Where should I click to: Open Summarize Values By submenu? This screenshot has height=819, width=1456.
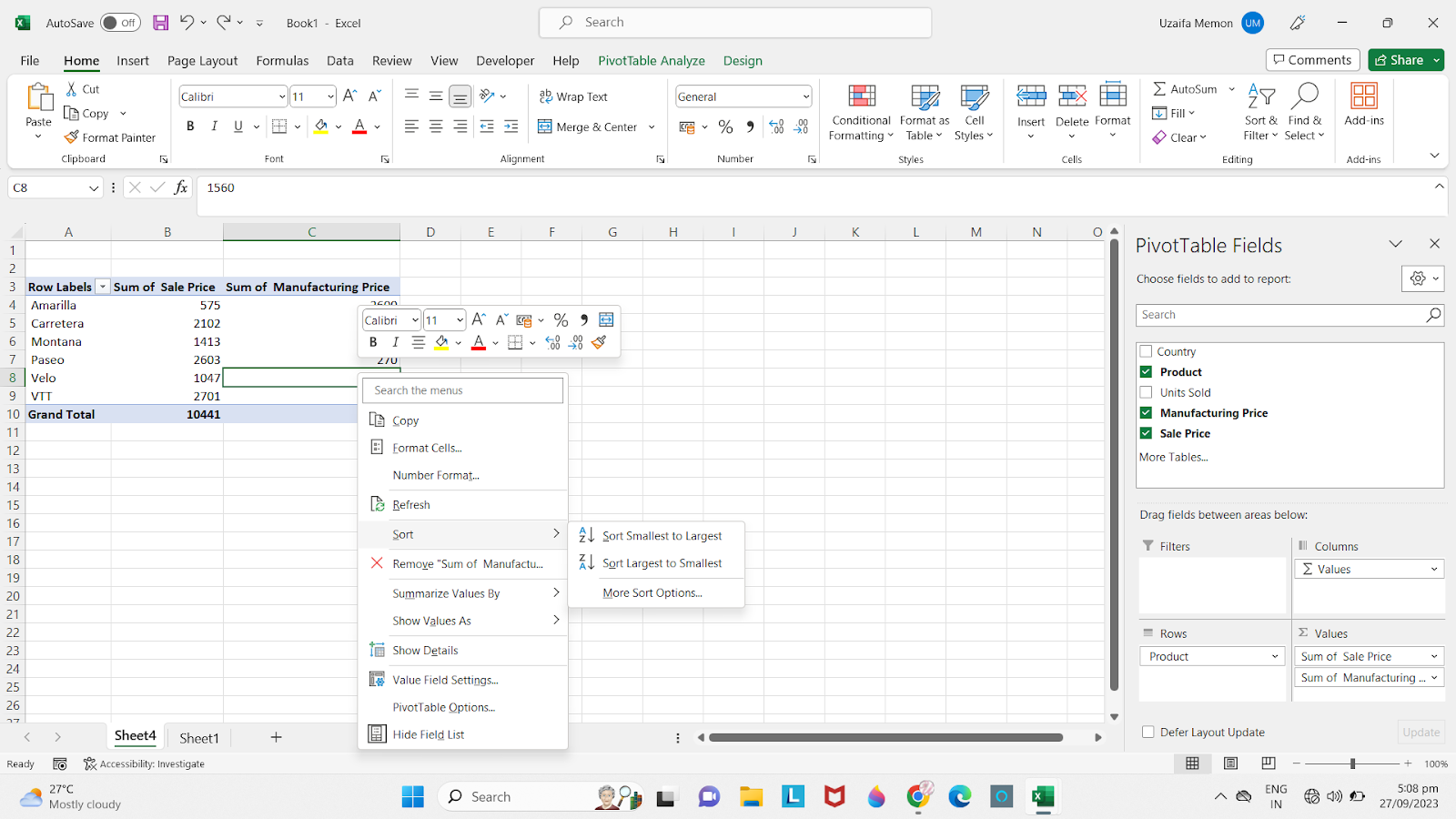463,593
